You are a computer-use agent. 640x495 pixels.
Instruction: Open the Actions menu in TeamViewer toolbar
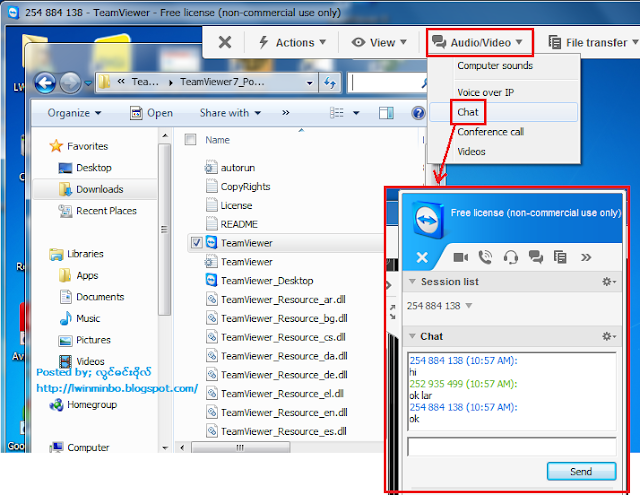click(x=293, y=42)
